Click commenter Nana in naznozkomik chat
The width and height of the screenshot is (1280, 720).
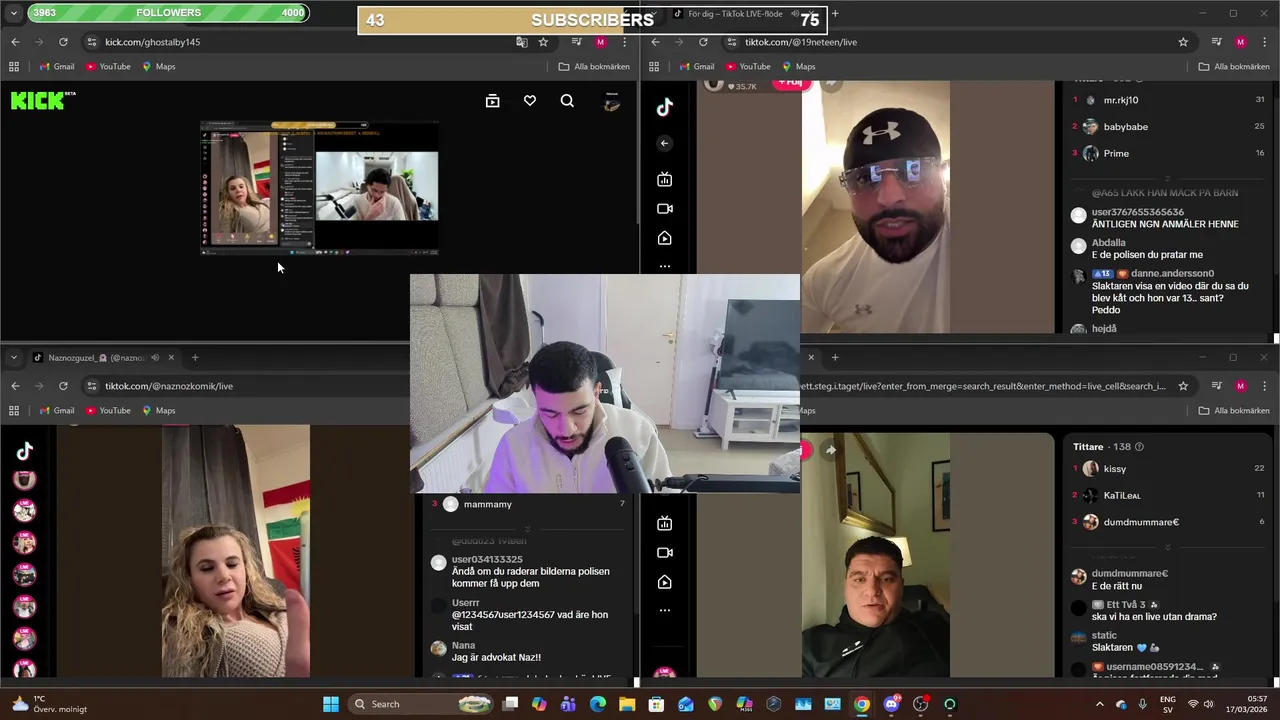[463, 646]
